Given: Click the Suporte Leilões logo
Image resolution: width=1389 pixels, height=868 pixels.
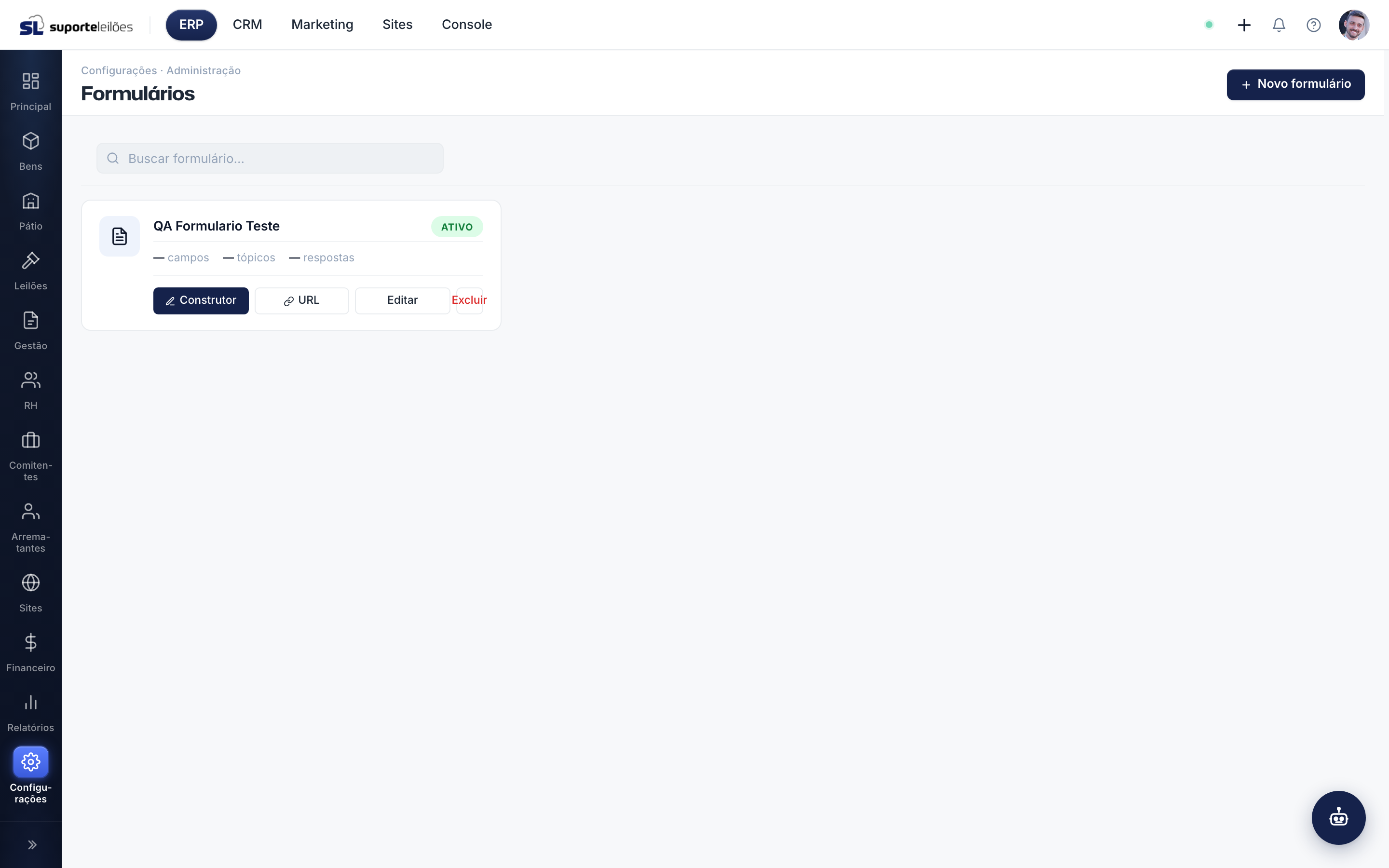Looking at the screenshot, I should [76, 25].
